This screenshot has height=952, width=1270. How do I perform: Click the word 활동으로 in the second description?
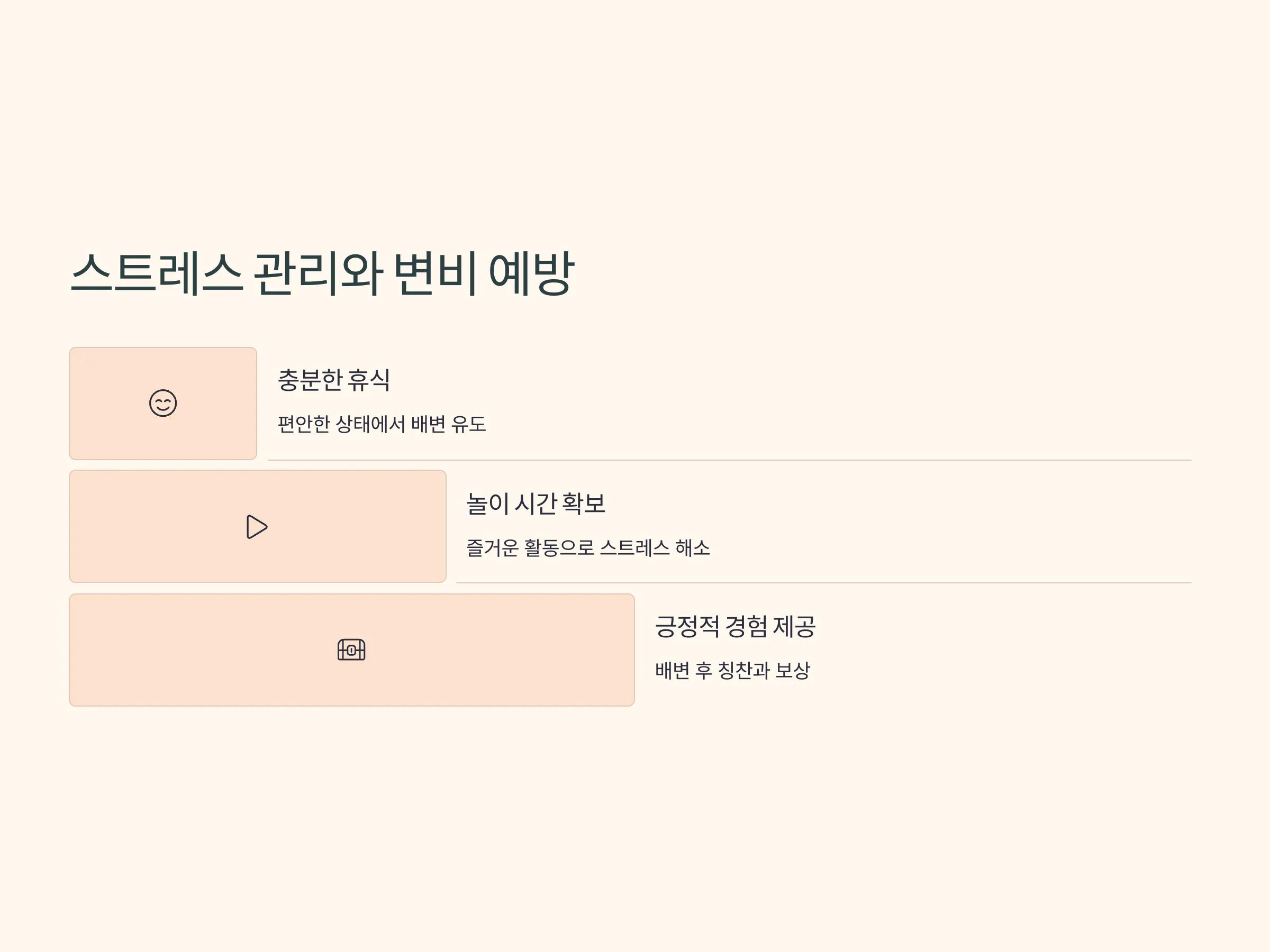pos(559,547)
